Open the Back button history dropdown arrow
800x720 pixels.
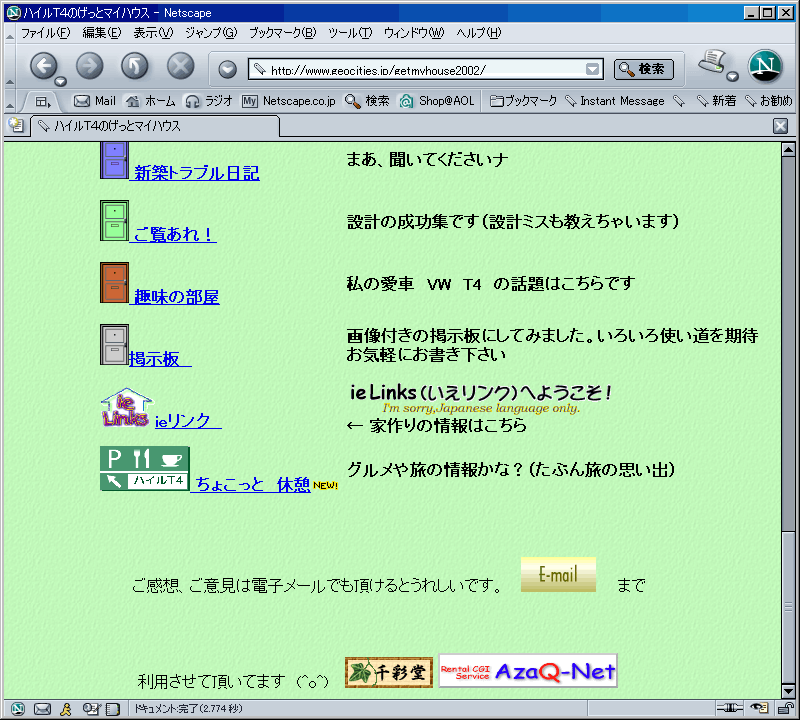coord(61,81)
